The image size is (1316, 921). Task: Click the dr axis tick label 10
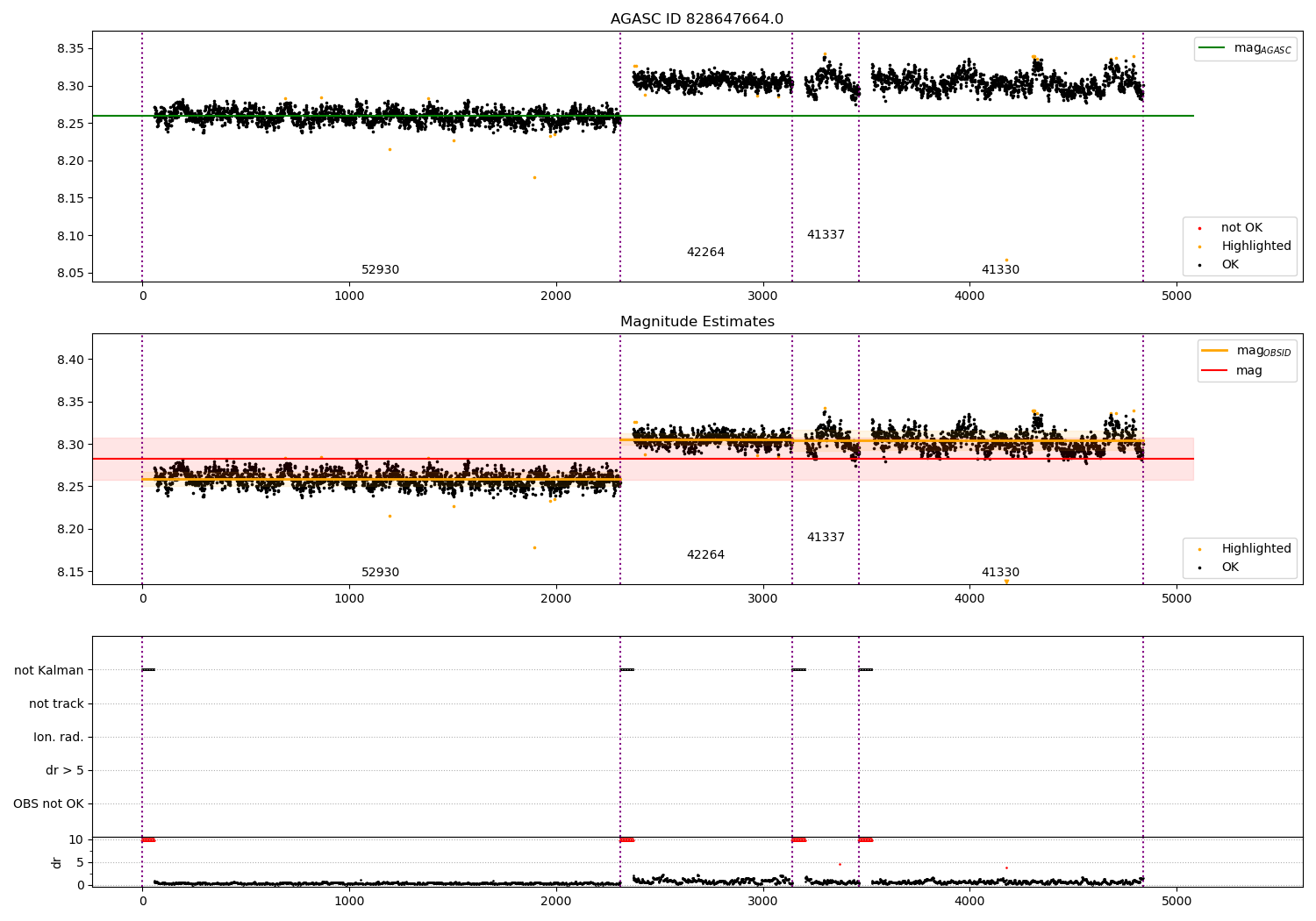click(76, 840)
